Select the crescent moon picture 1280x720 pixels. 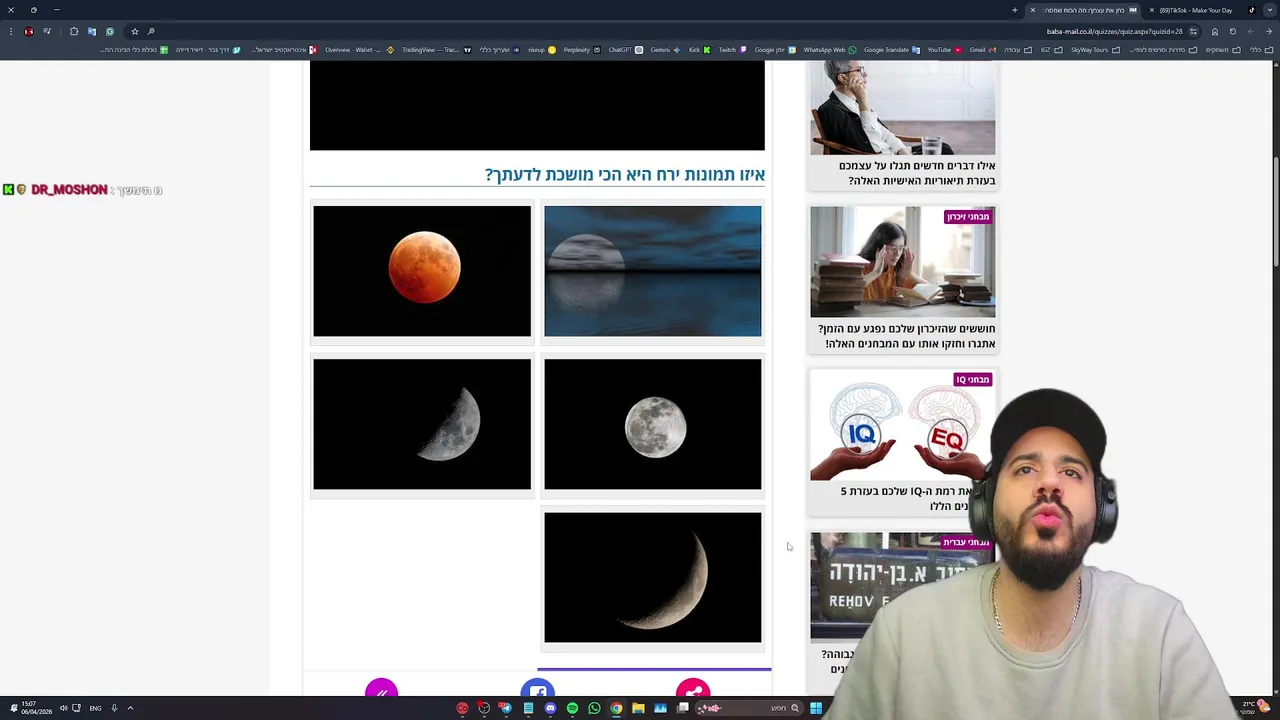tap(653, 577)
